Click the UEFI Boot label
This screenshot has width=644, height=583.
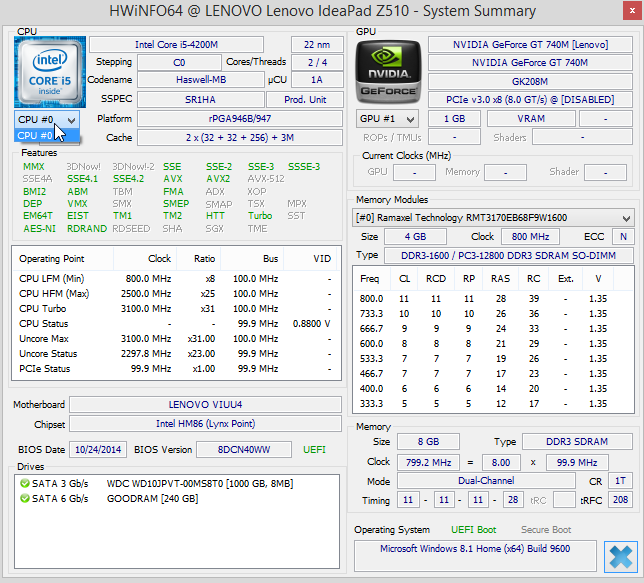474,530
